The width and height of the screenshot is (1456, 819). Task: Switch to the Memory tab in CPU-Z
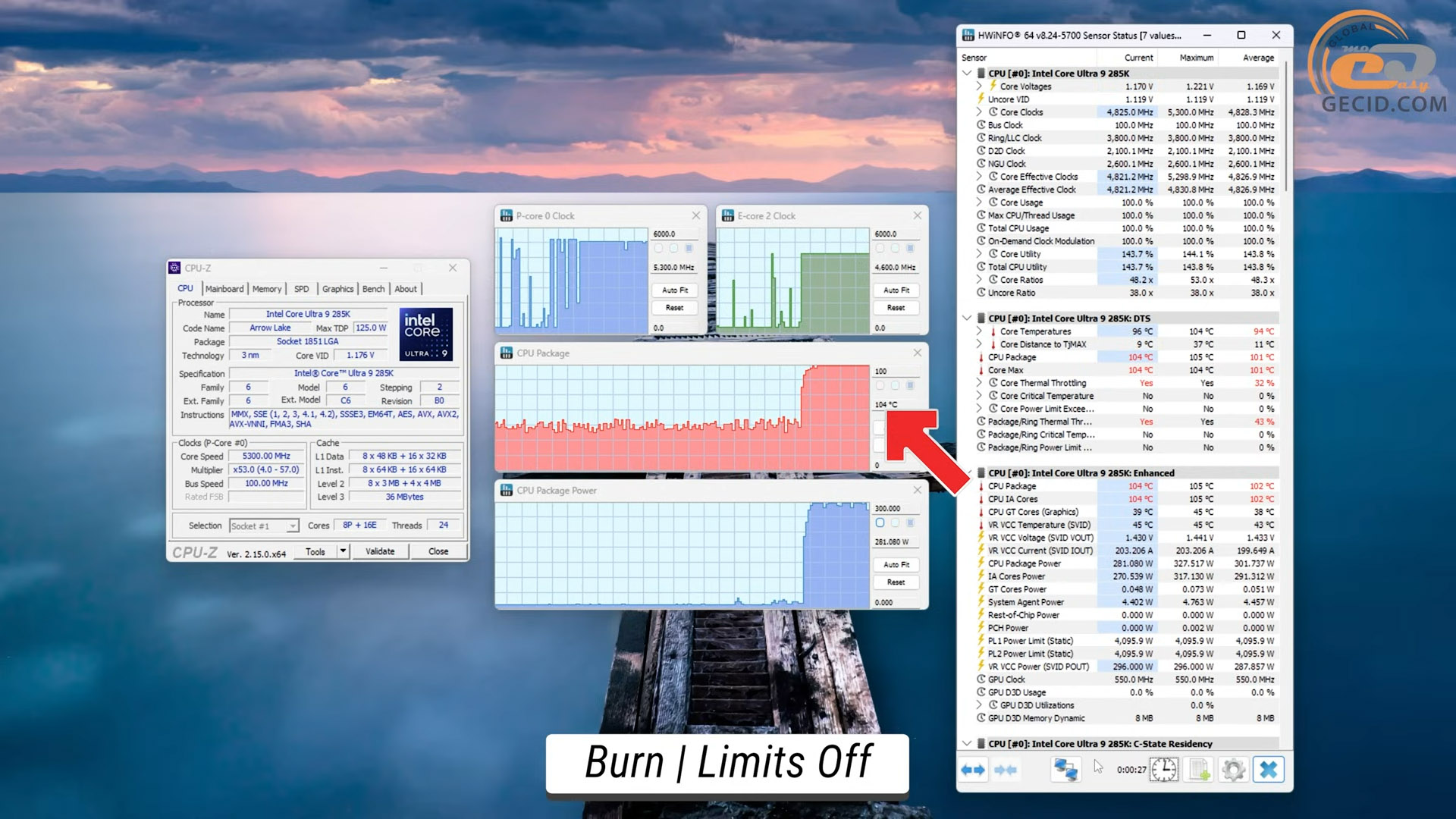click(x=267, y=289)
